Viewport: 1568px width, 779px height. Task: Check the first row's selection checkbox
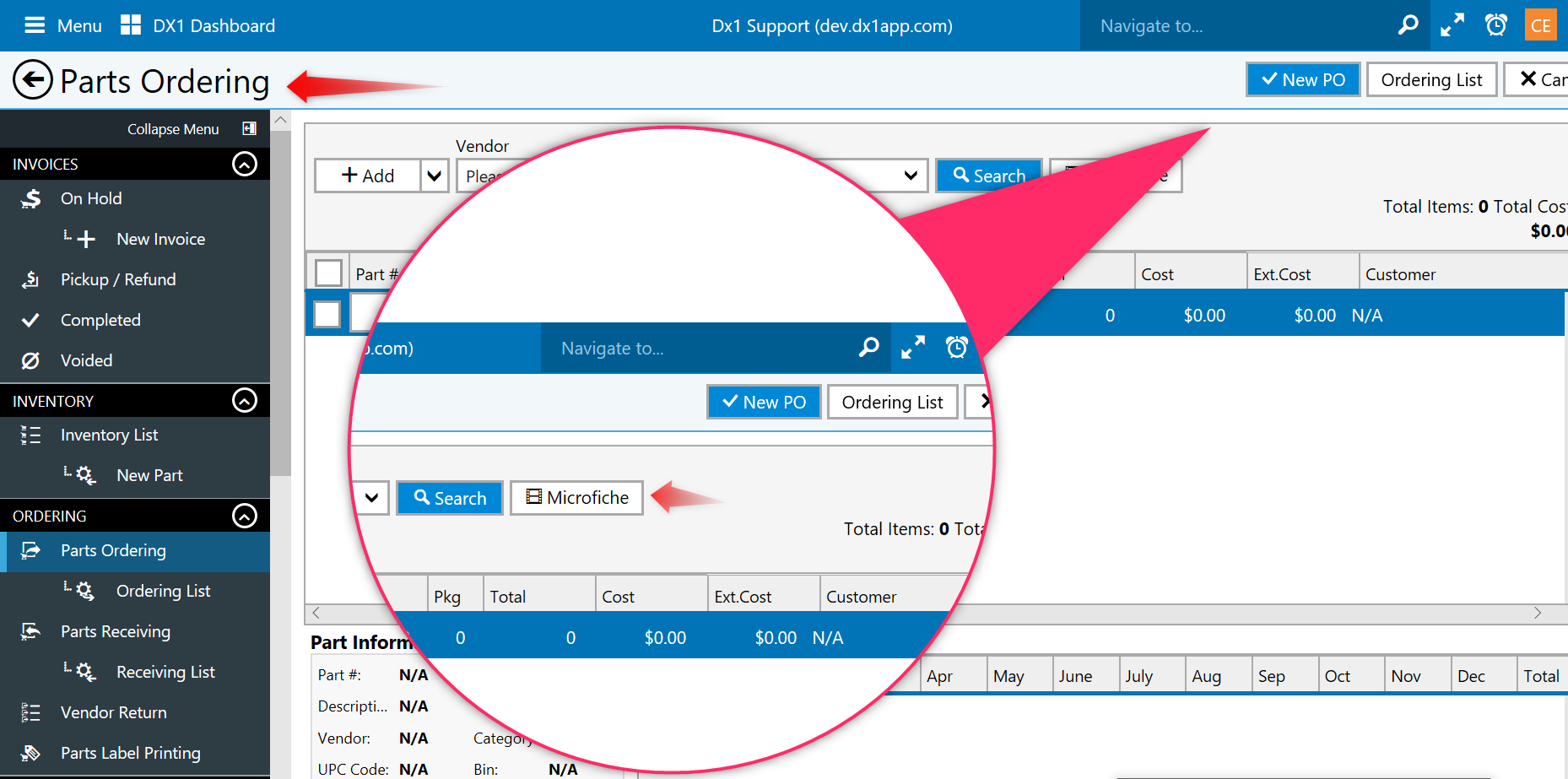coord(327,314)
